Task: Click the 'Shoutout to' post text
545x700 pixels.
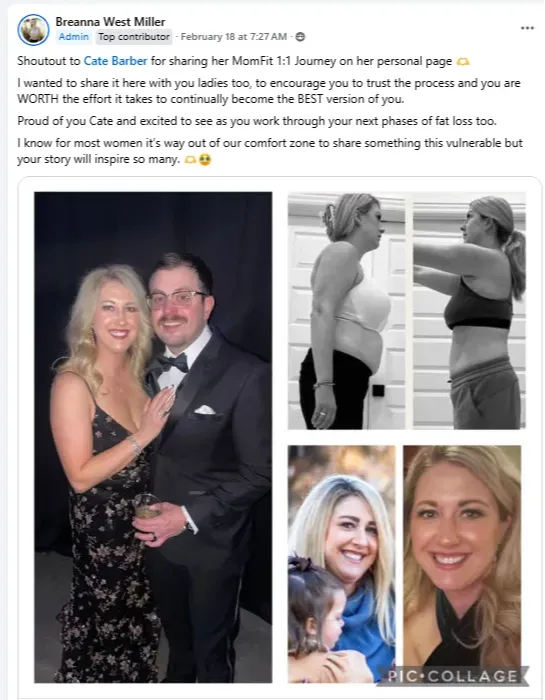Action: (x=48, y=61)
